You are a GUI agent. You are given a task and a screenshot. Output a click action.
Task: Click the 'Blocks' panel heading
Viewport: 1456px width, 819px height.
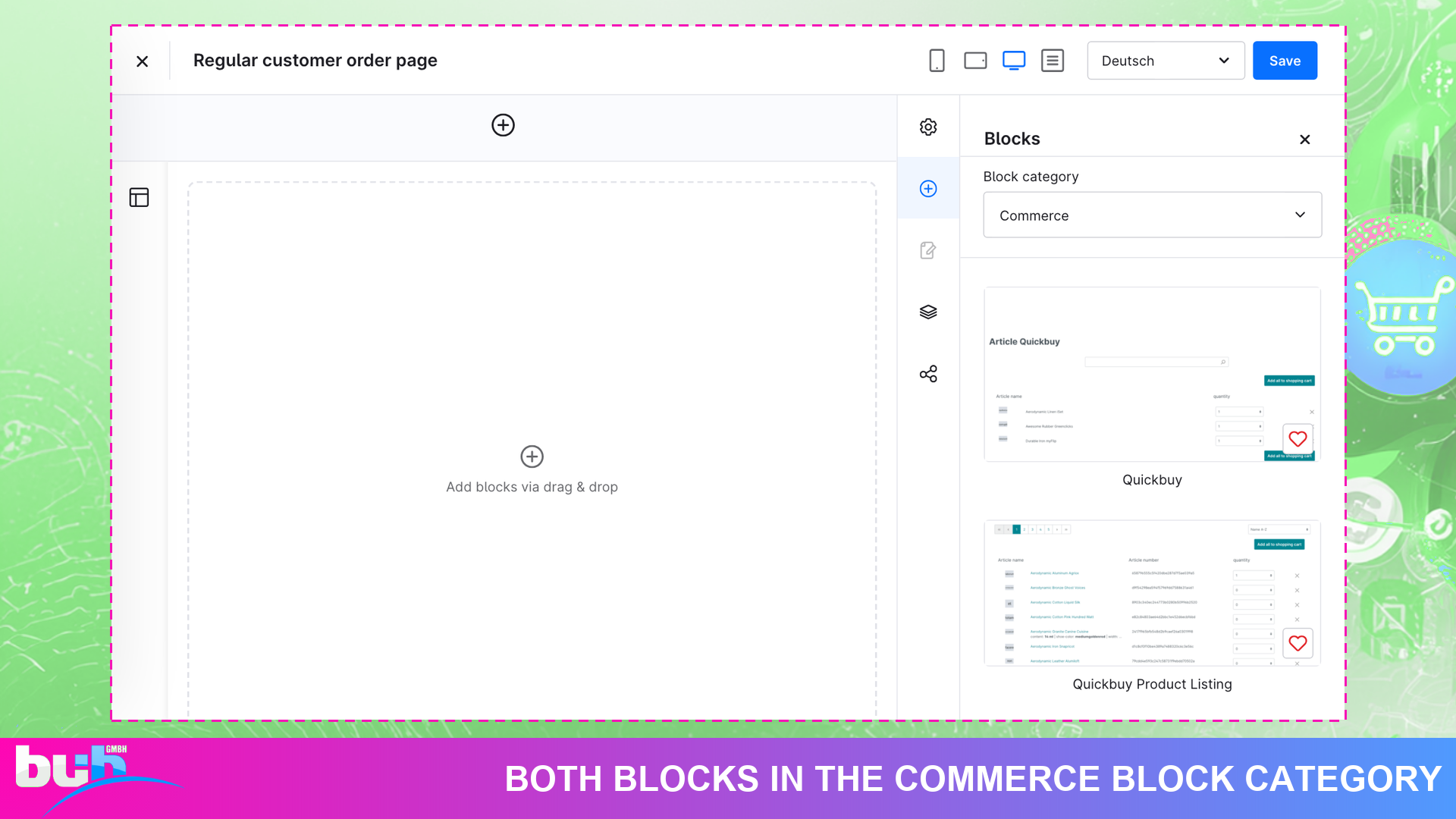point(1012,139)
